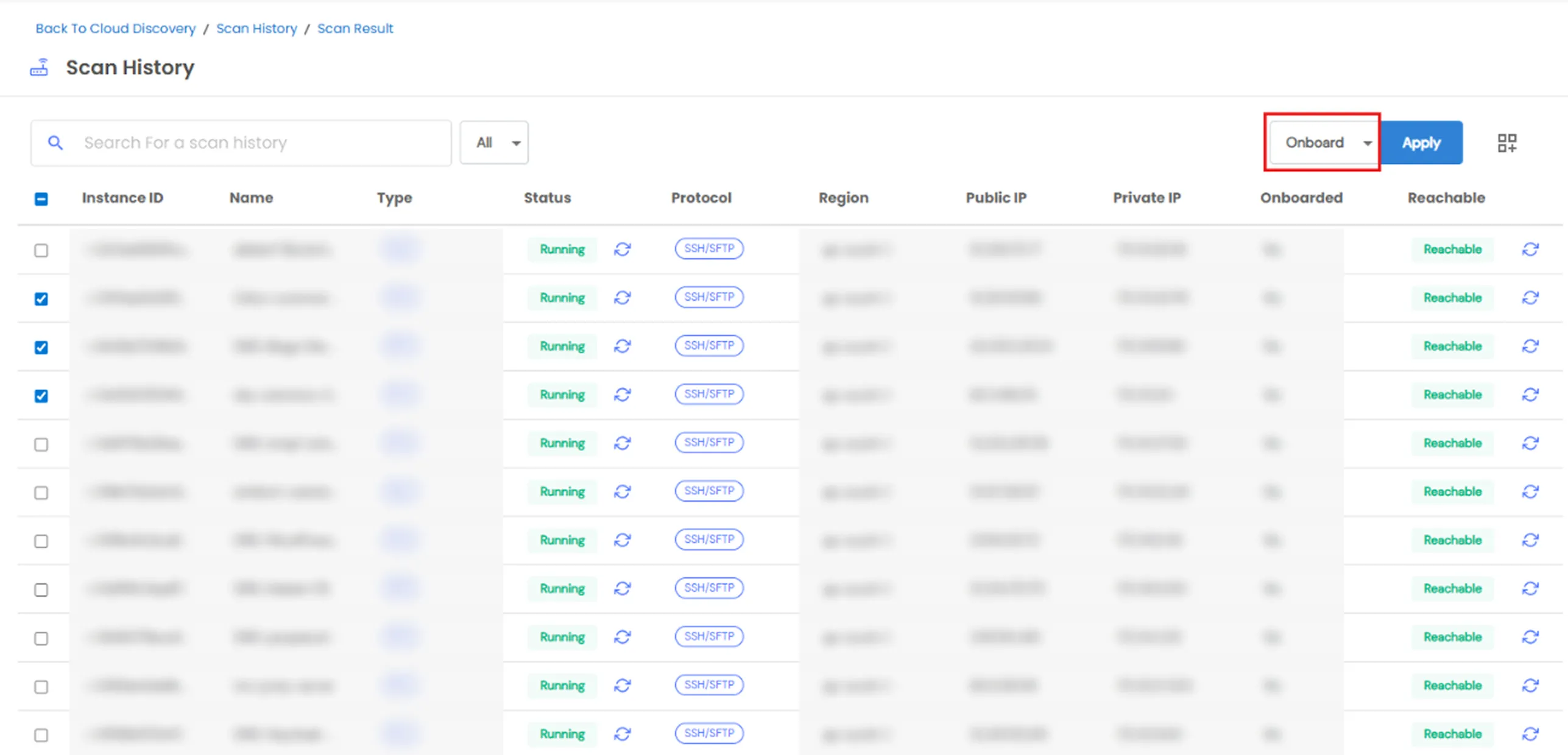This screenshot has height=755, width=1568.
Task: Open the Onboard action dropdown
Action: pos(1324,142)
